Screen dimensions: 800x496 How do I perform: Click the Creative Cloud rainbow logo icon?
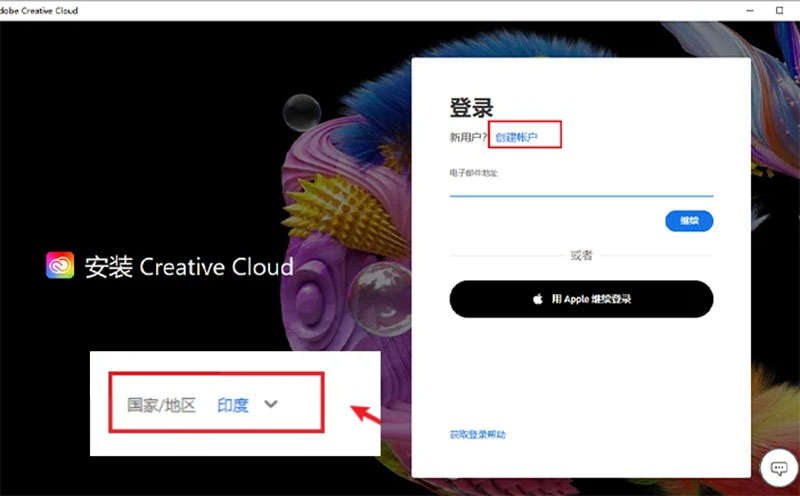[61, 266]
